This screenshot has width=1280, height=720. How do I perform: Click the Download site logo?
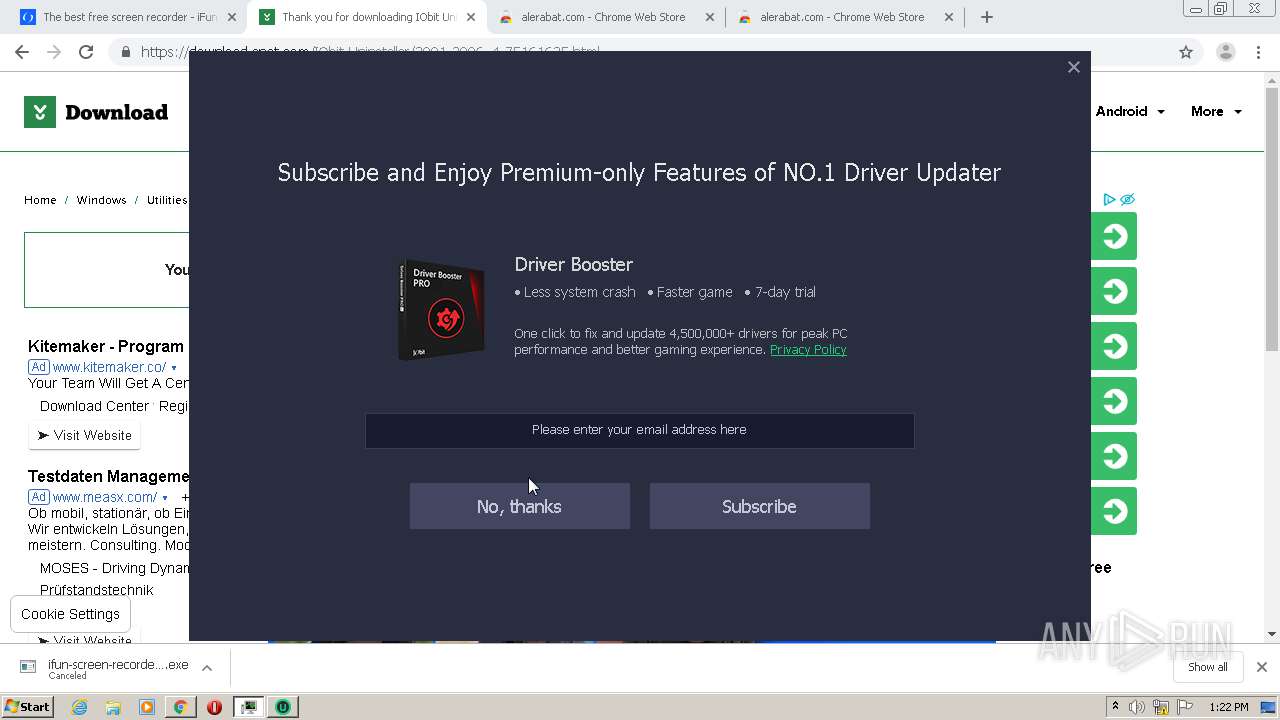coord(96,112)
